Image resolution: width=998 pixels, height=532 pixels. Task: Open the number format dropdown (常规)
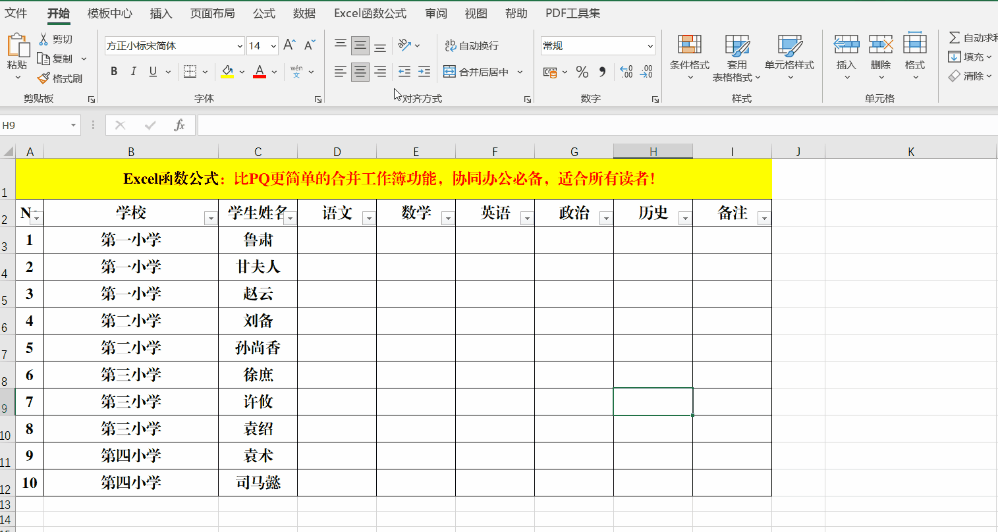click(650, 46)
